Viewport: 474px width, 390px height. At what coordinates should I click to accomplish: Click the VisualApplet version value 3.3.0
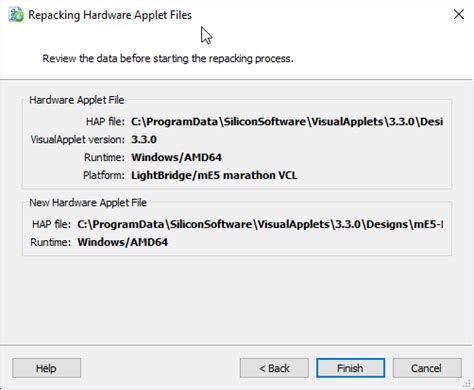pos(144,139)
